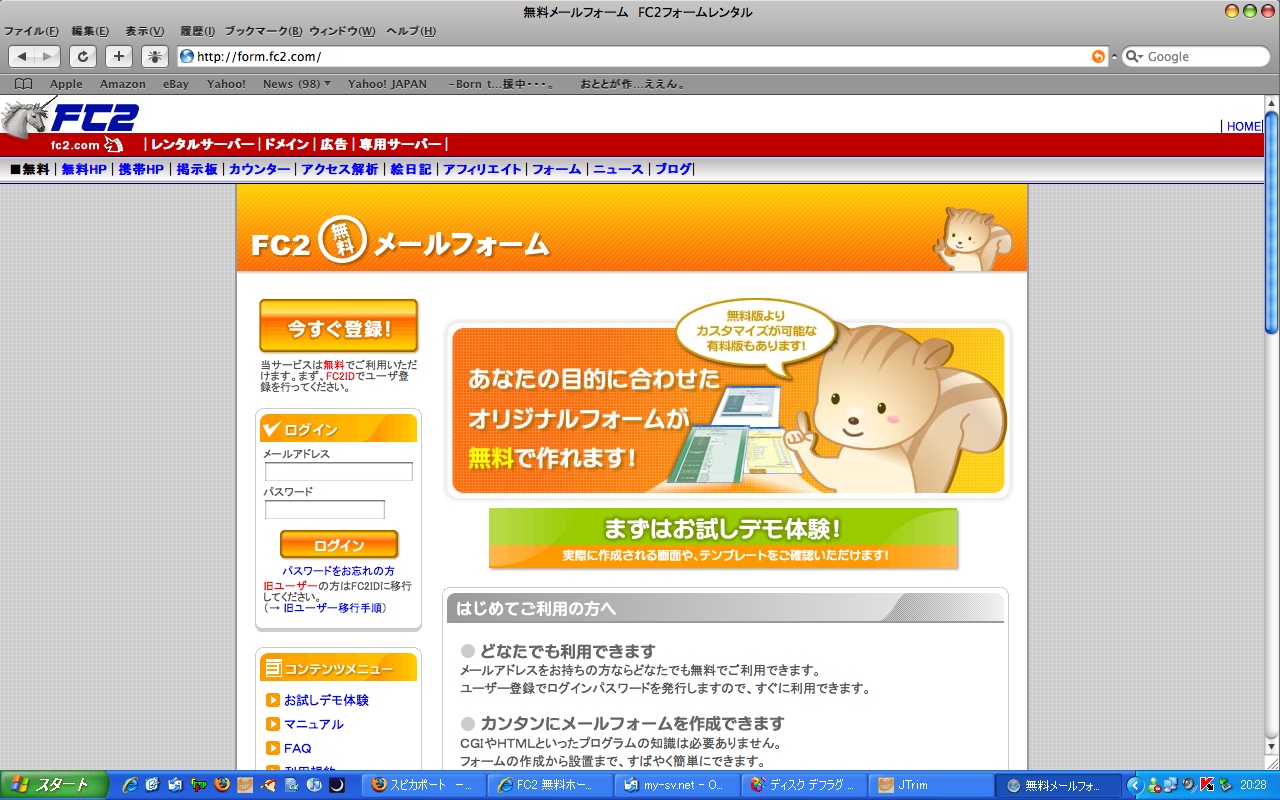Image resolution: width=1280 pixels, height=800 pixels.
Task: Open the ヘルプ(H) menu
Action: point(411,31)
